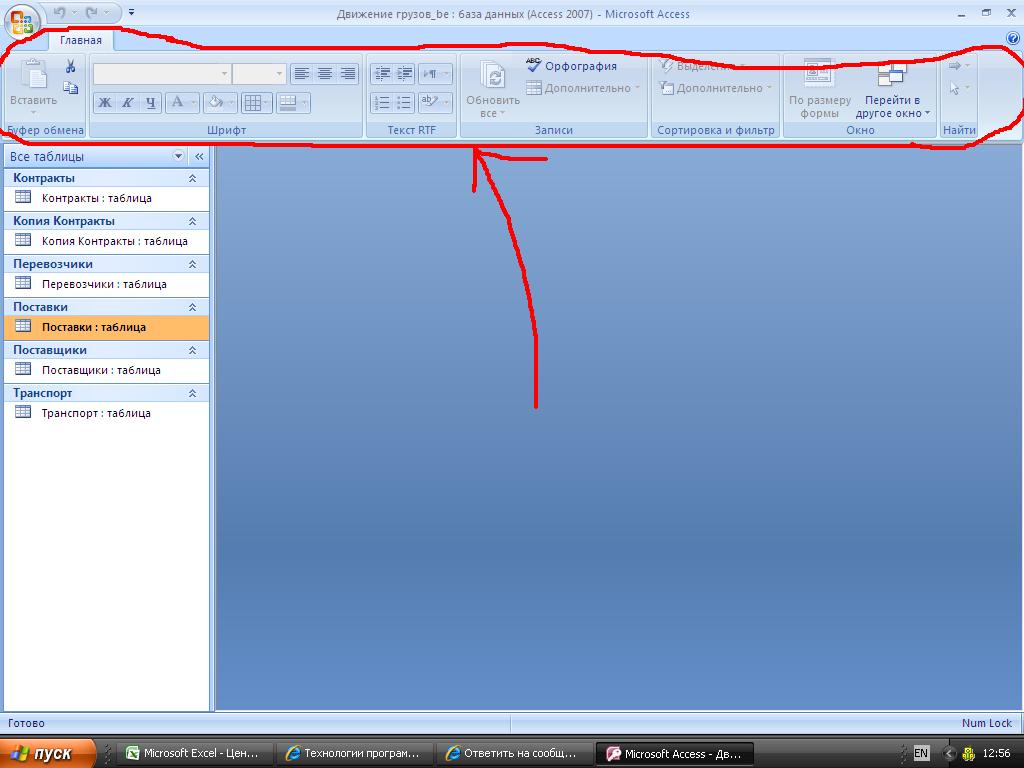Align text left in Шрифт group

click(301, 74)
